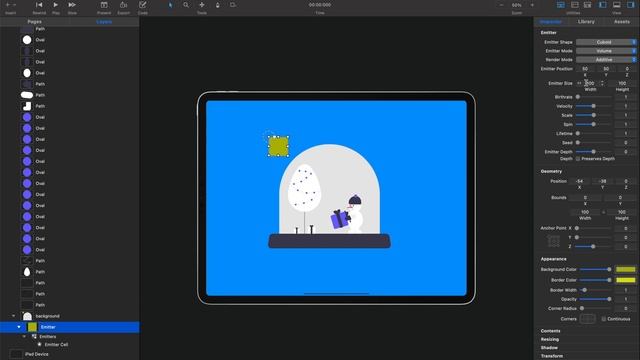640x360 pixels.
Task: Expand the Resizing section
Action: pyautogui.click(x=550, y=340)
